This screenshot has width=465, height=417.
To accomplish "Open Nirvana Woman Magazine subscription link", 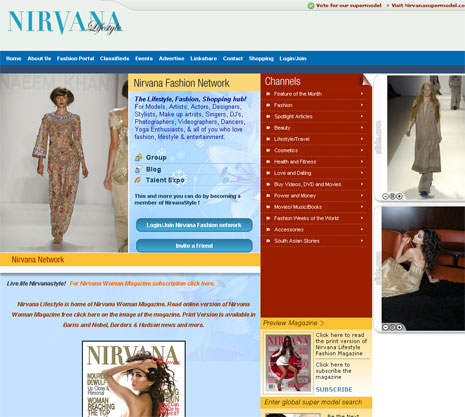I will pyautogui.click(x=142, y=283).
